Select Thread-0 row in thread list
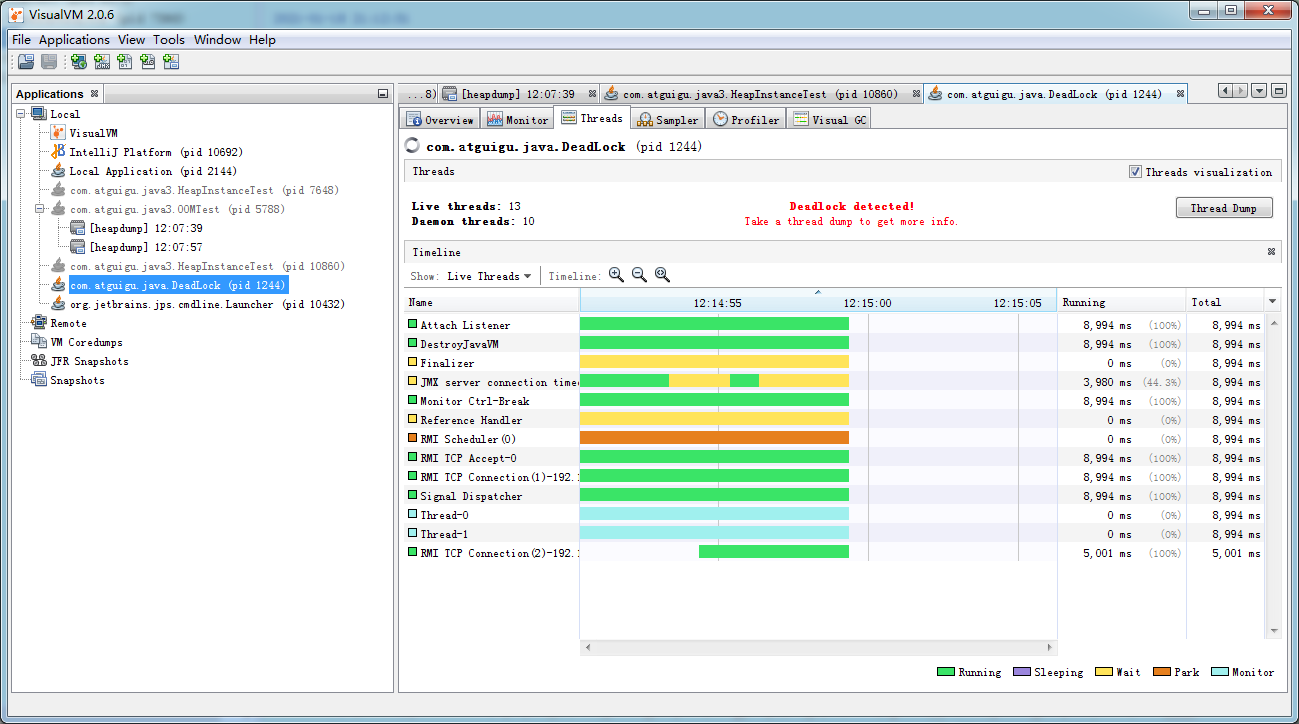The image size is (1299, 724). (833, 515)
